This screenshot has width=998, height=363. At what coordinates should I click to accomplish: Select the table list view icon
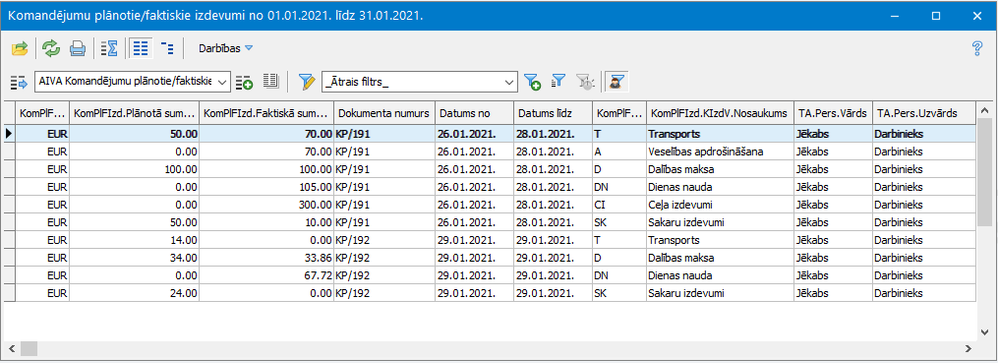(140, 48)
